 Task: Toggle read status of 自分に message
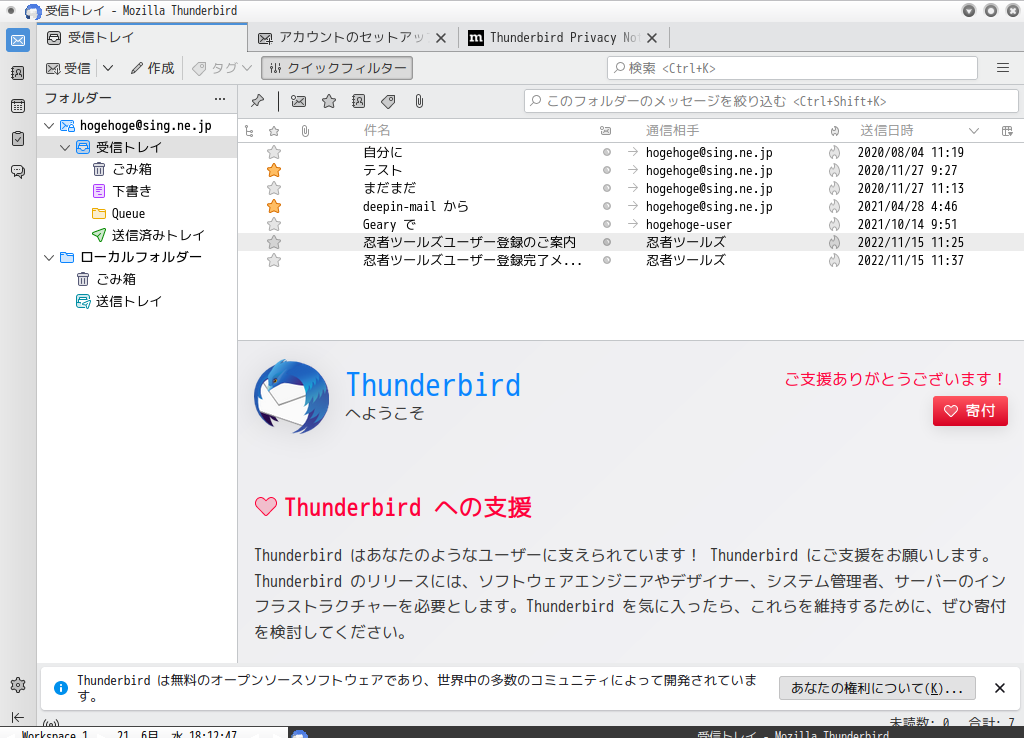point(607,152)
